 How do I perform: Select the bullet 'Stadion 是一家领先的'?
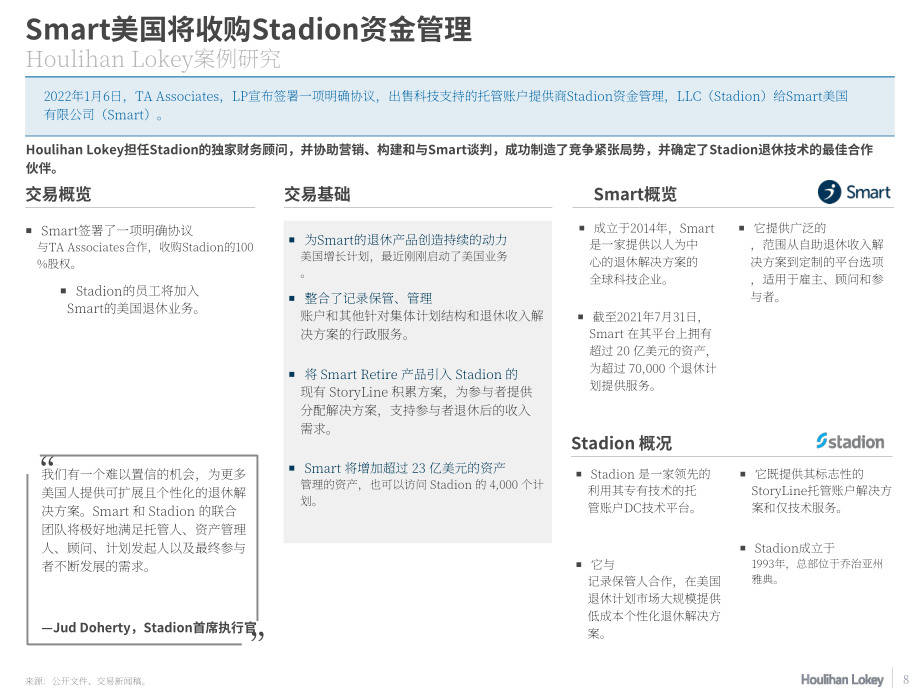point(650,473)
